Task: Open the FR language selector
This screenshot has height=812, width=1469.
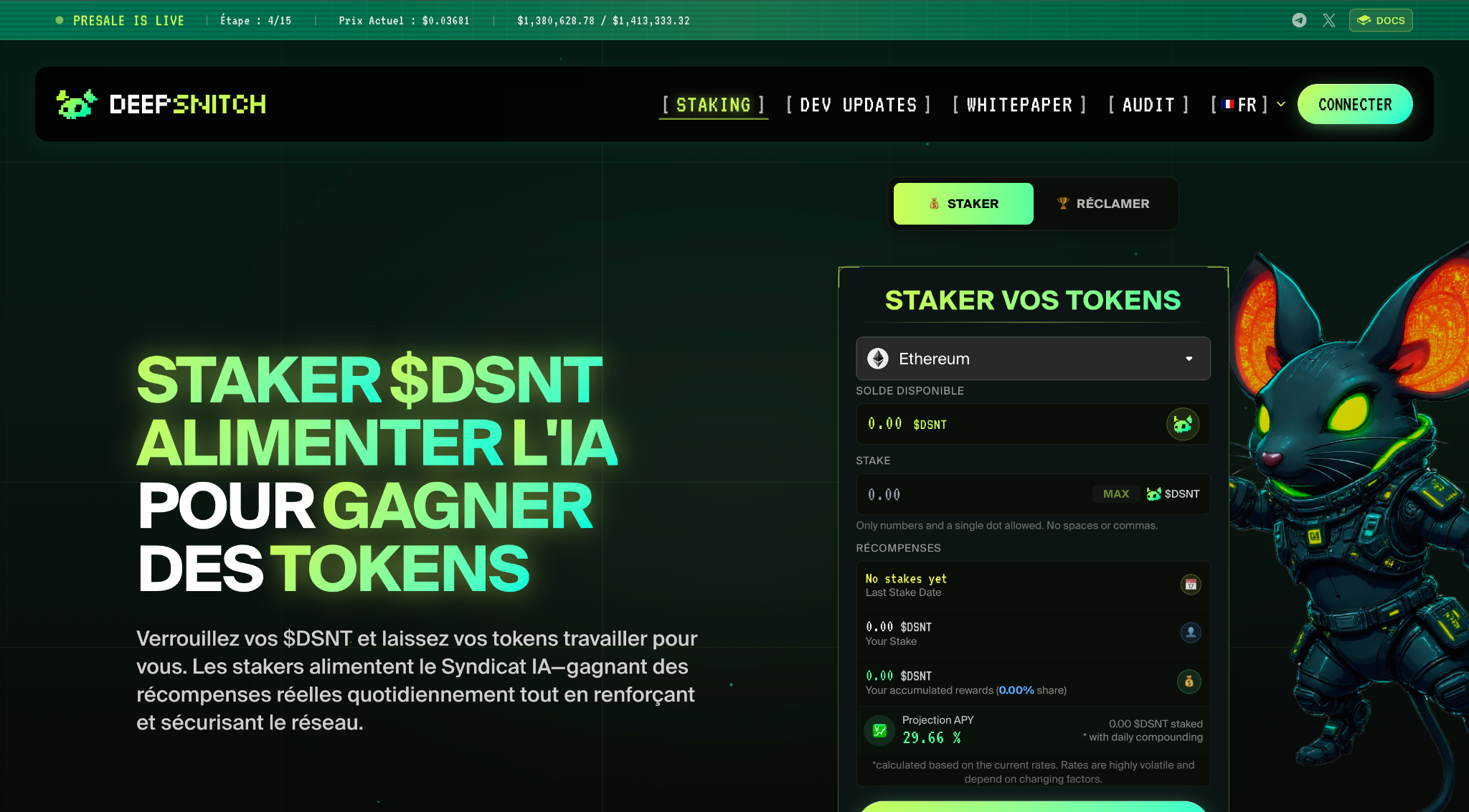Action: [x=1239, y=105]
